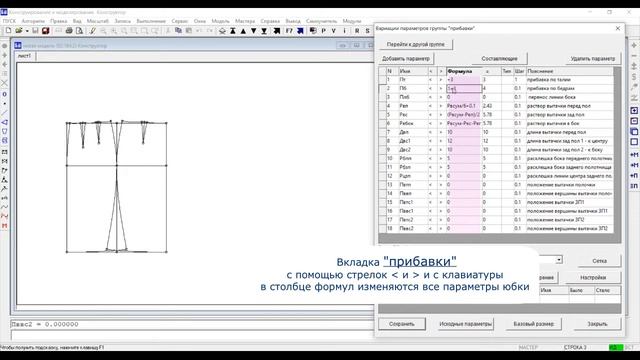
Task: Select the wavy curve tool in left toolbar
Action: 4,207
